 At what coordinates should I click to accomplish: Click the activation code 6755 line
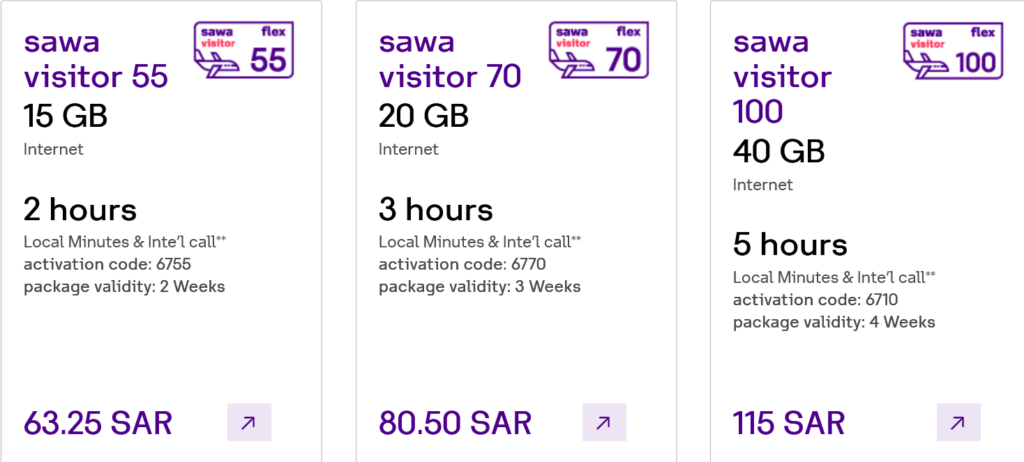107,264
